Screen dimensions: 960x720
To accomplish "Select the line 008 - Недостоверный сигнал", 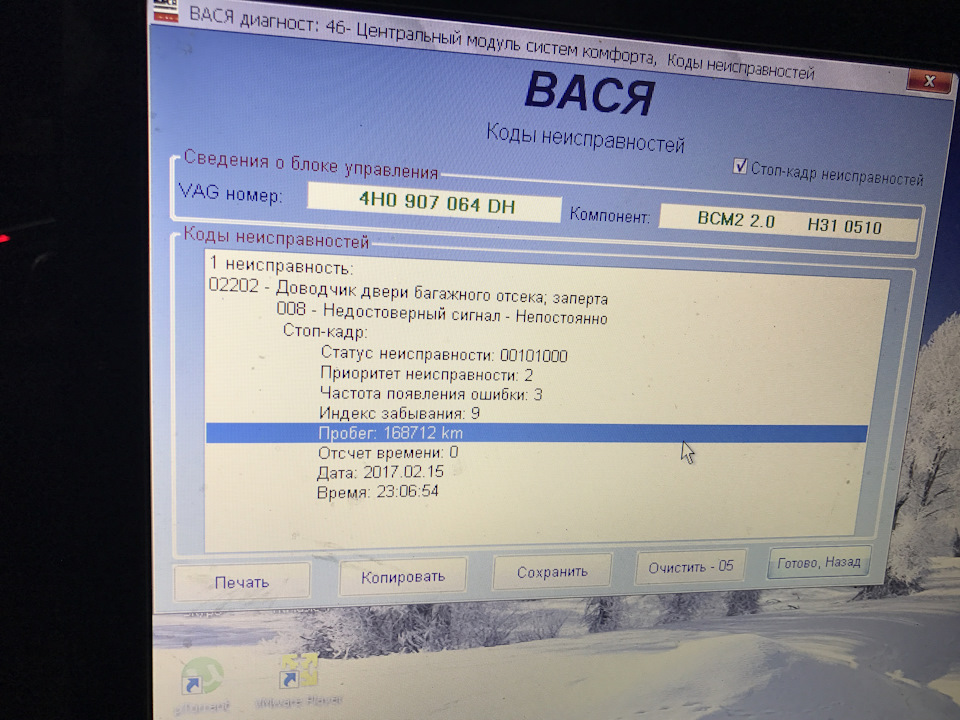I will click(x=441, y=313).
